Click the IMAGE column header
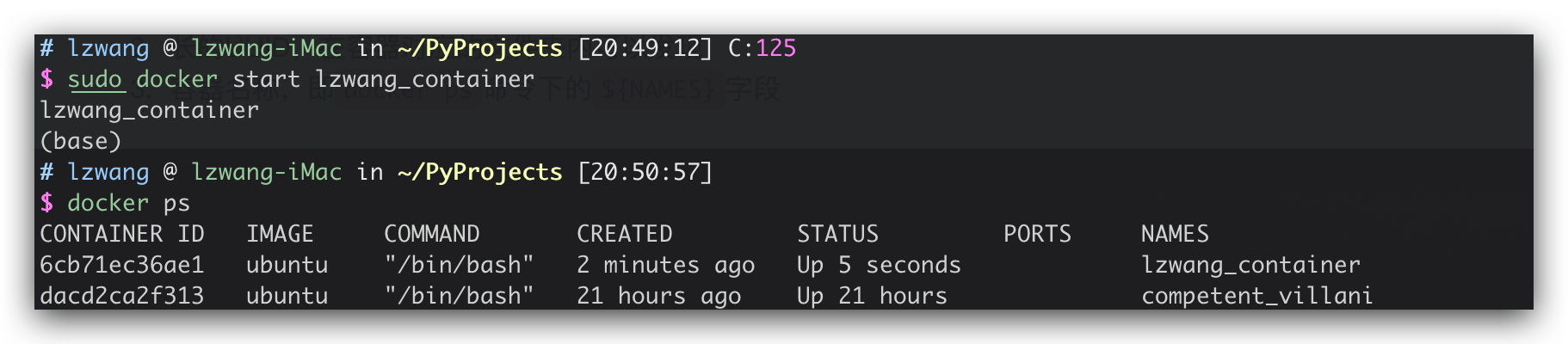 pos(280,234)
